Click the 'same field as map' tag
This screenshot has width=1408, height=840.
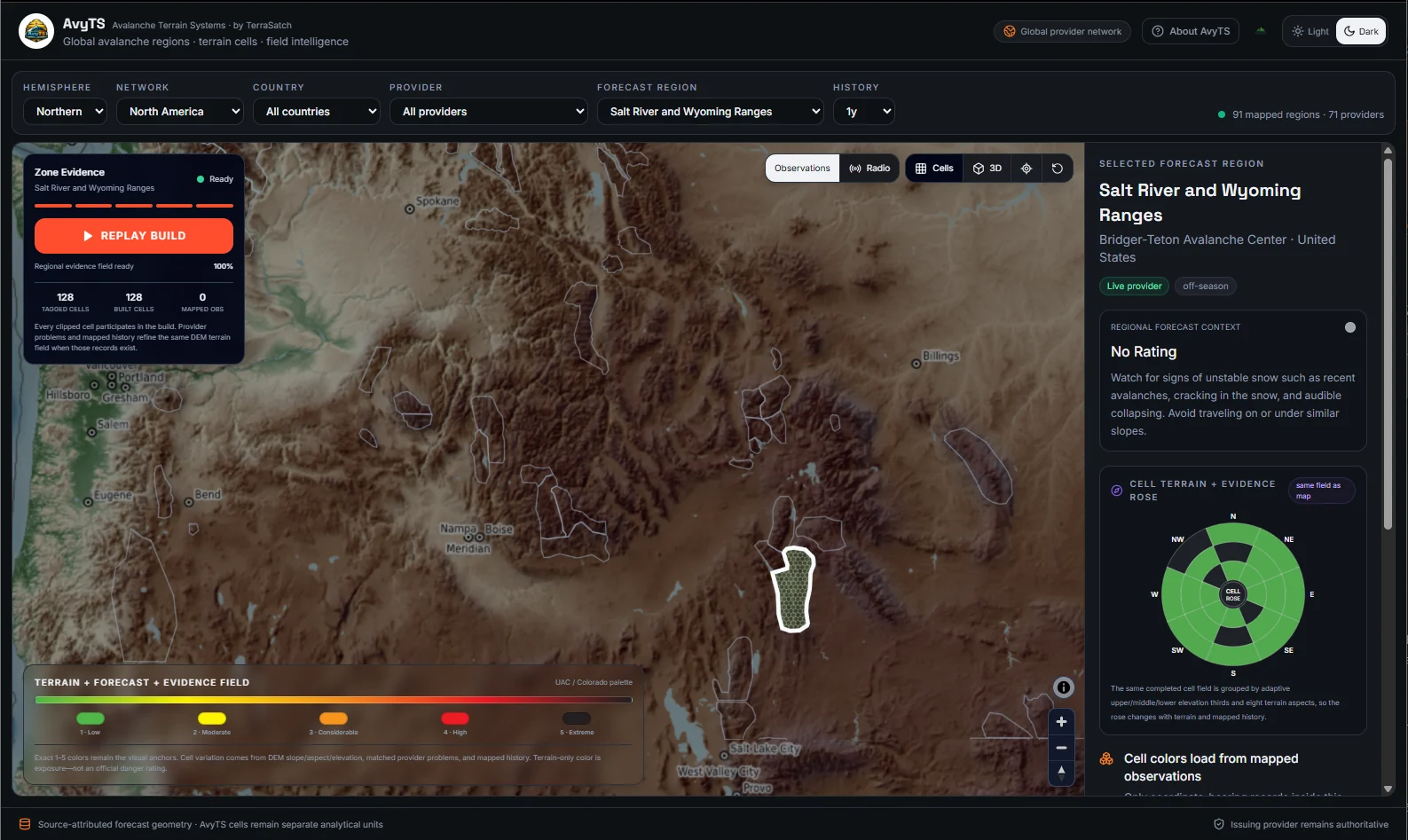pyautogui.click(x=1321, y=491)
